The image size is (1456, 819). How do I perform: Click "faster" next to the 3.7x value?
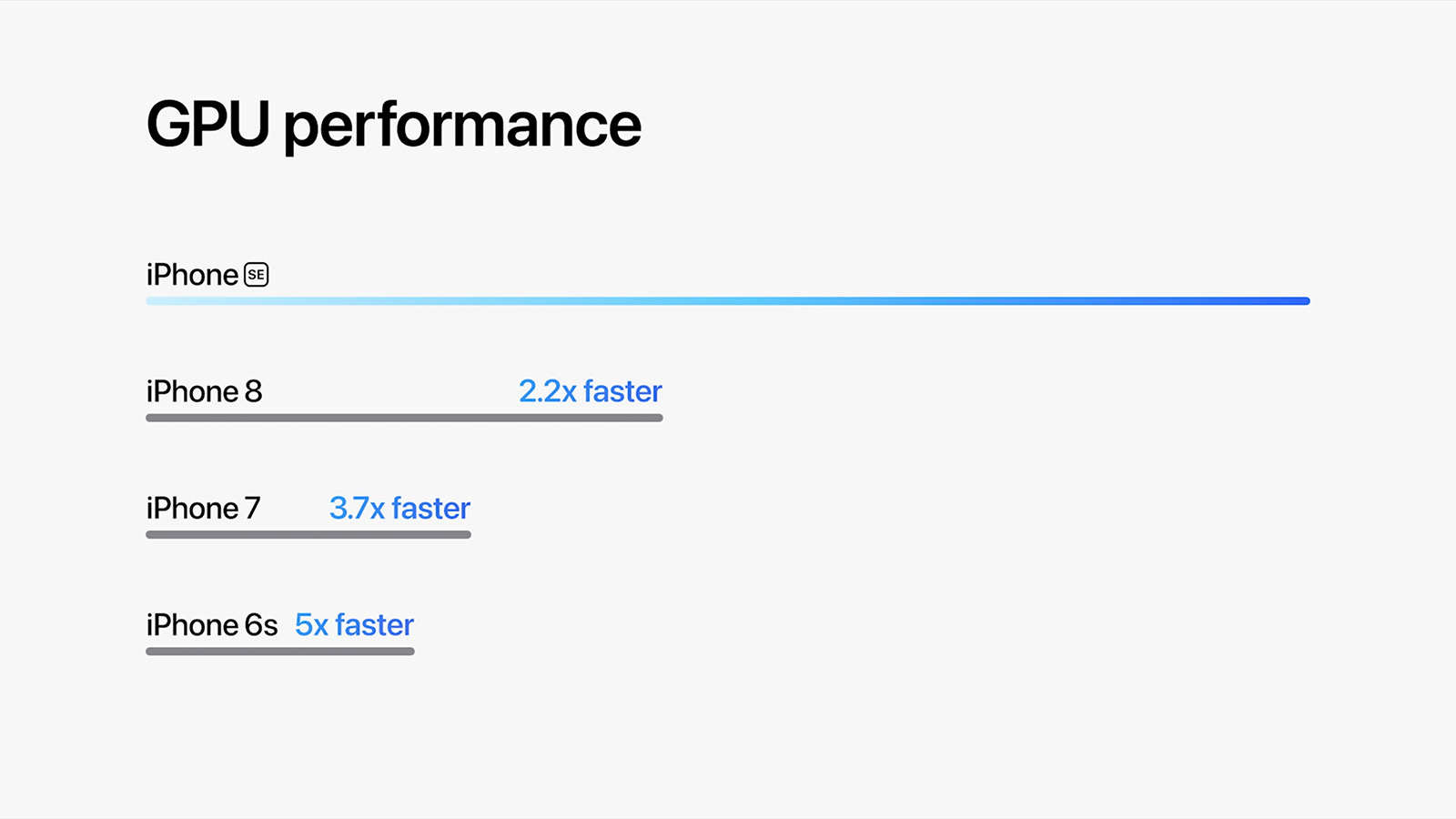[431, 508]
